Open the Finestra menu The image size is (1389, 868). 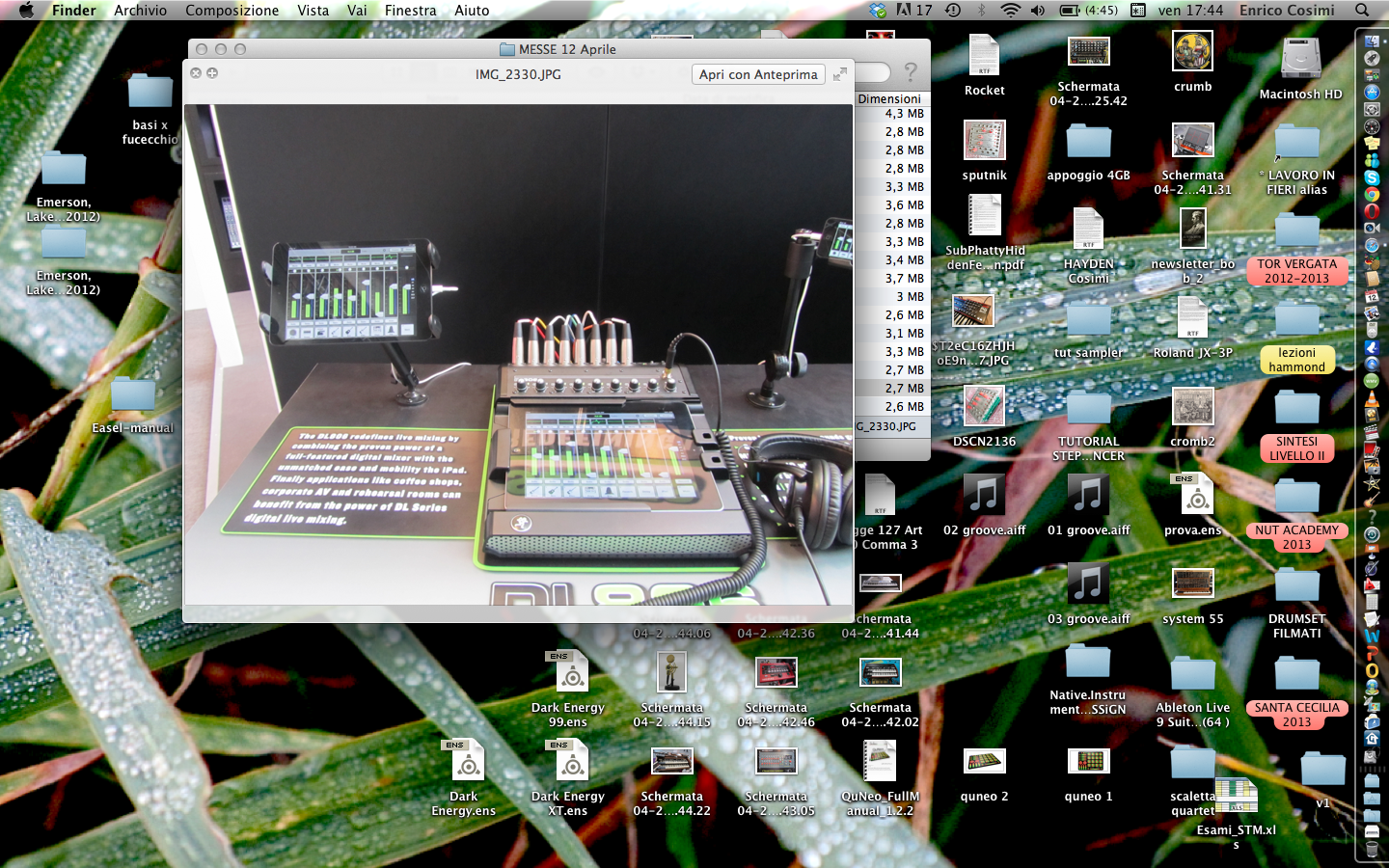click(410, 10)
